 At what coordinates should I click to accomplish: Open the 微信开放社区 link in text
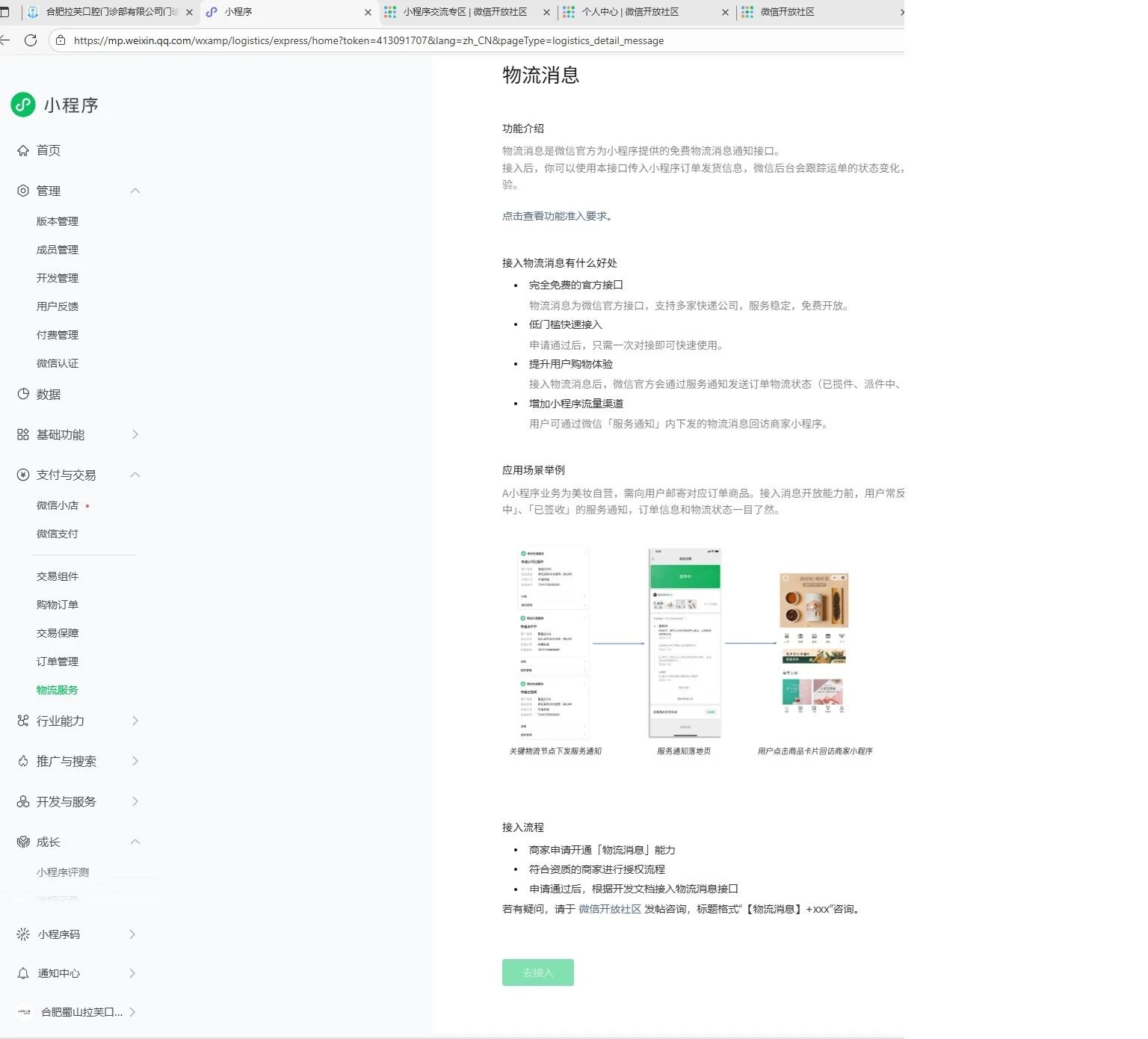point(610,909)
